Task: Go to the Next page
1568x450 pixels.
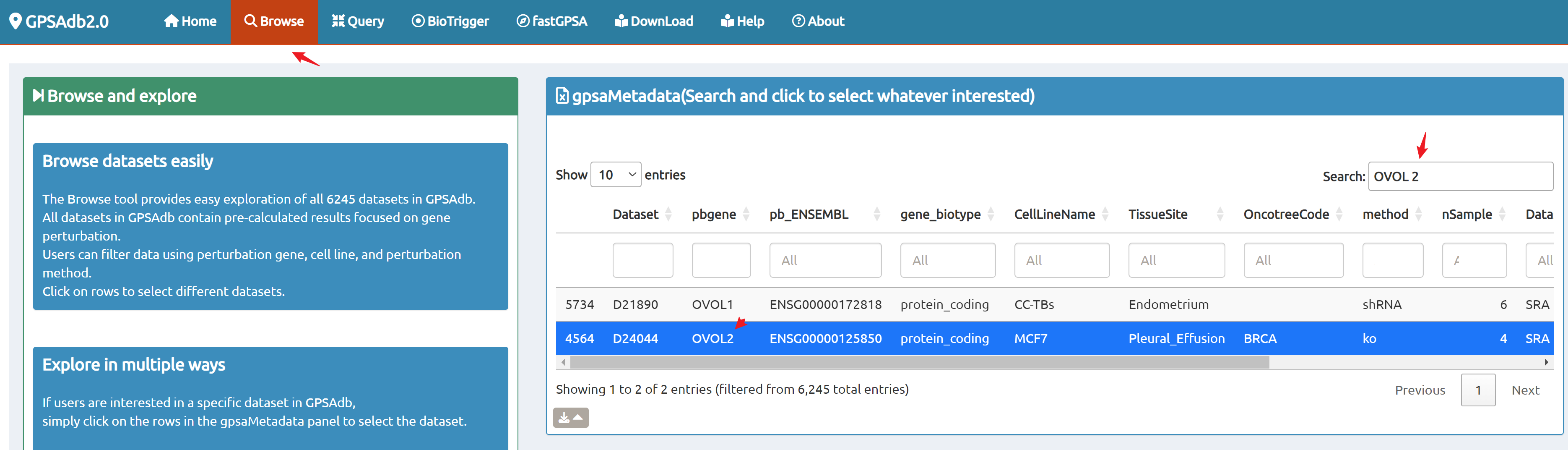Action: coord(1525,390)
